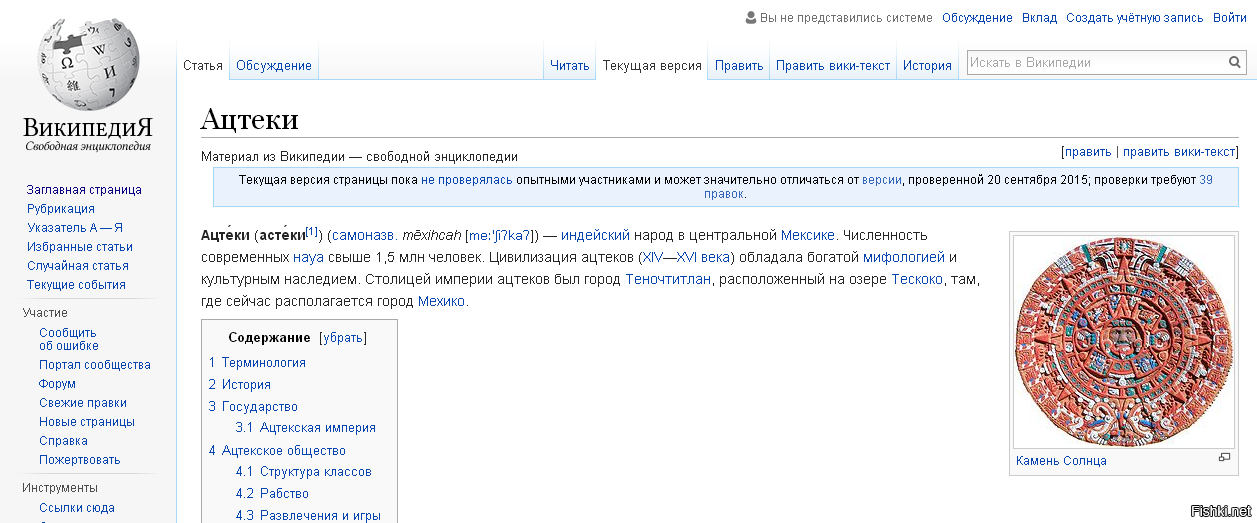Open Новые страницы link

click(85, 422)
